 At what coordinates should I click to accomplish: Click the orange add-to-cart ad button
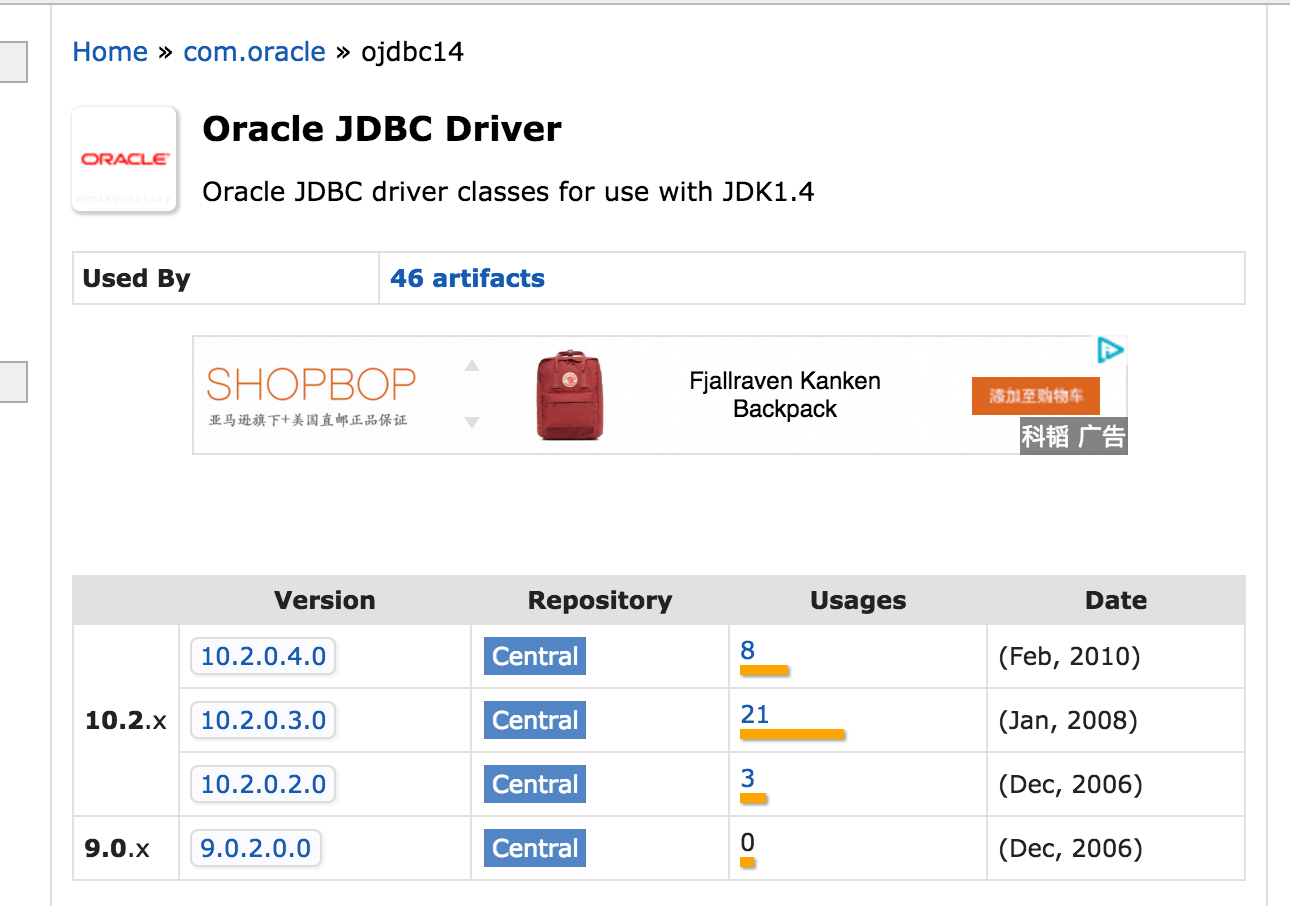coord(1035,396)
